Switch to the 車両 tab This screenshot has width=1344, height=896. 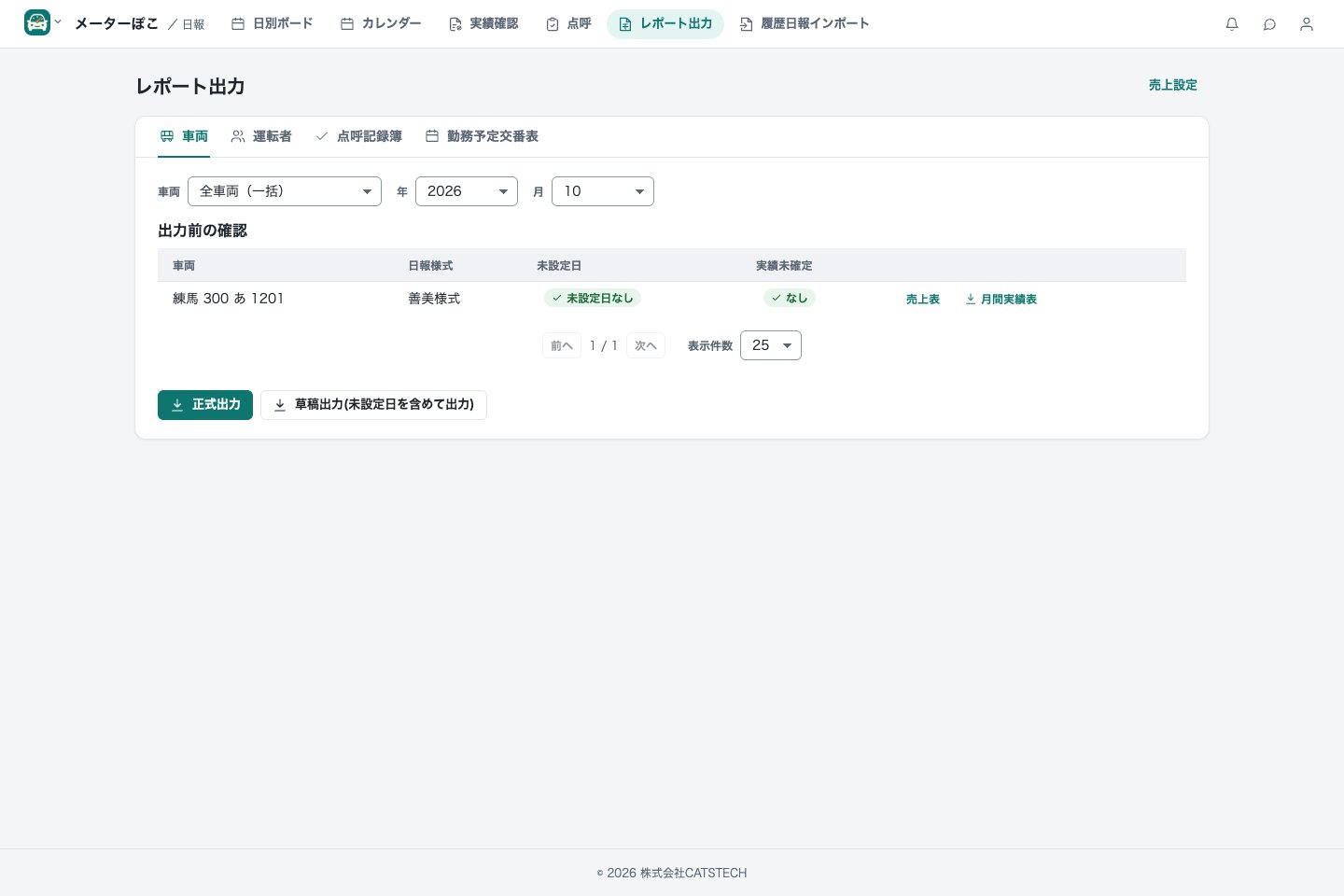(x=184, y=136)
